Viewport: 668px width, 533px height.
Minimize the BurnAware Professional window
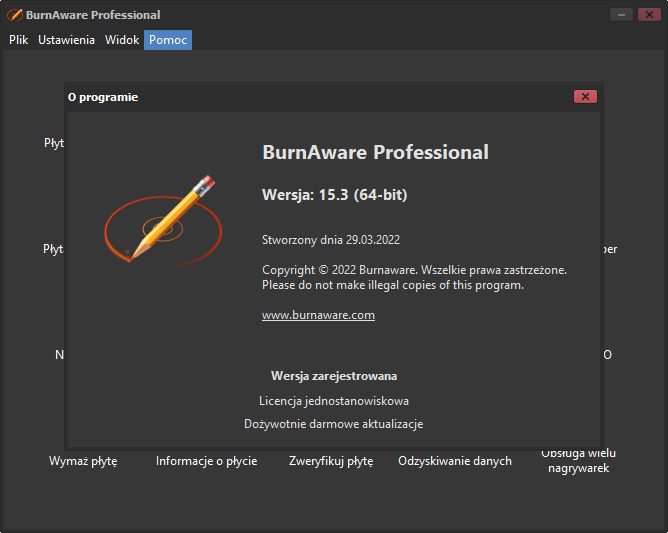pos(621,15)
